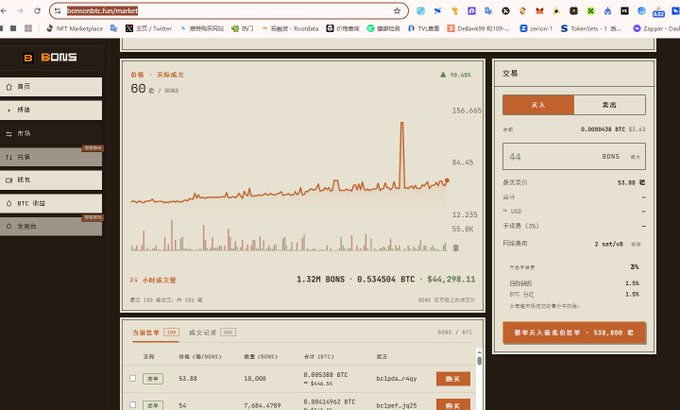Tick the checkbox on the 54 price order row
The image size is (680, 410).
tap(133, 405)
